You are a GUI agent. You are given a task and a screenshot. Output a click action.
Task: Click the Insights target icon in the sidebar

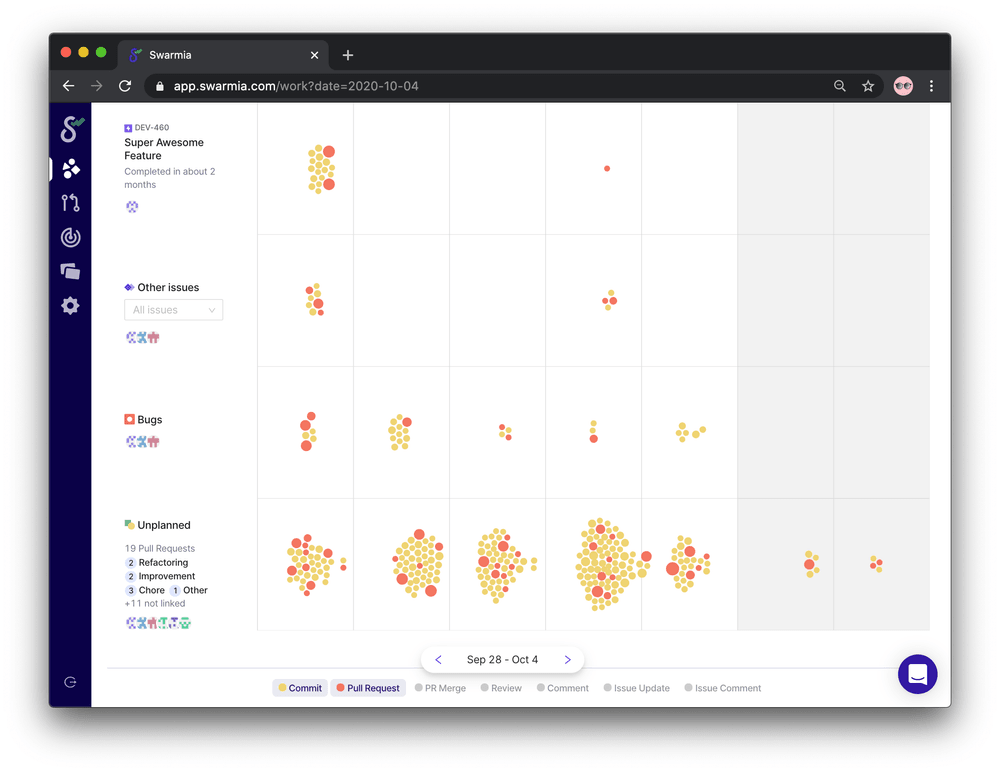[x=70, y=237]
